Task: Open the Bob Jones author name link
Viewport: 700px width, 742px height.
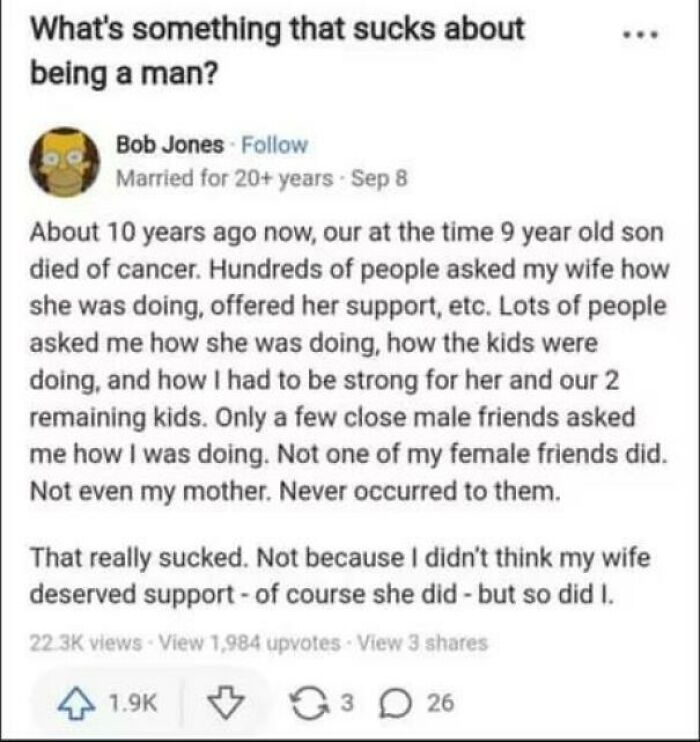Action: tap(170, 144)
